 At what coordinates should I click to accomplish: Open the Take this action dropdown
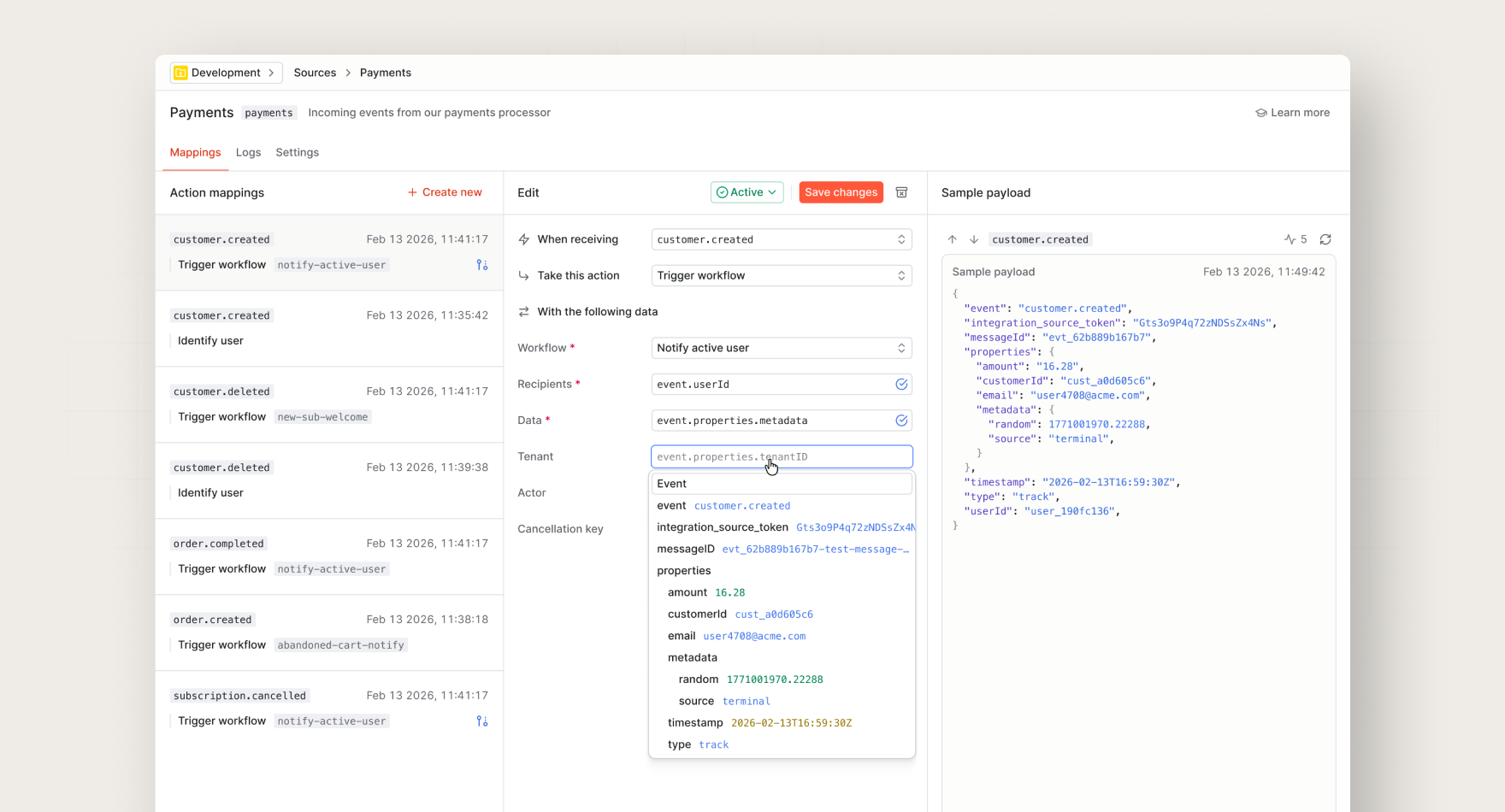point(782,275)
